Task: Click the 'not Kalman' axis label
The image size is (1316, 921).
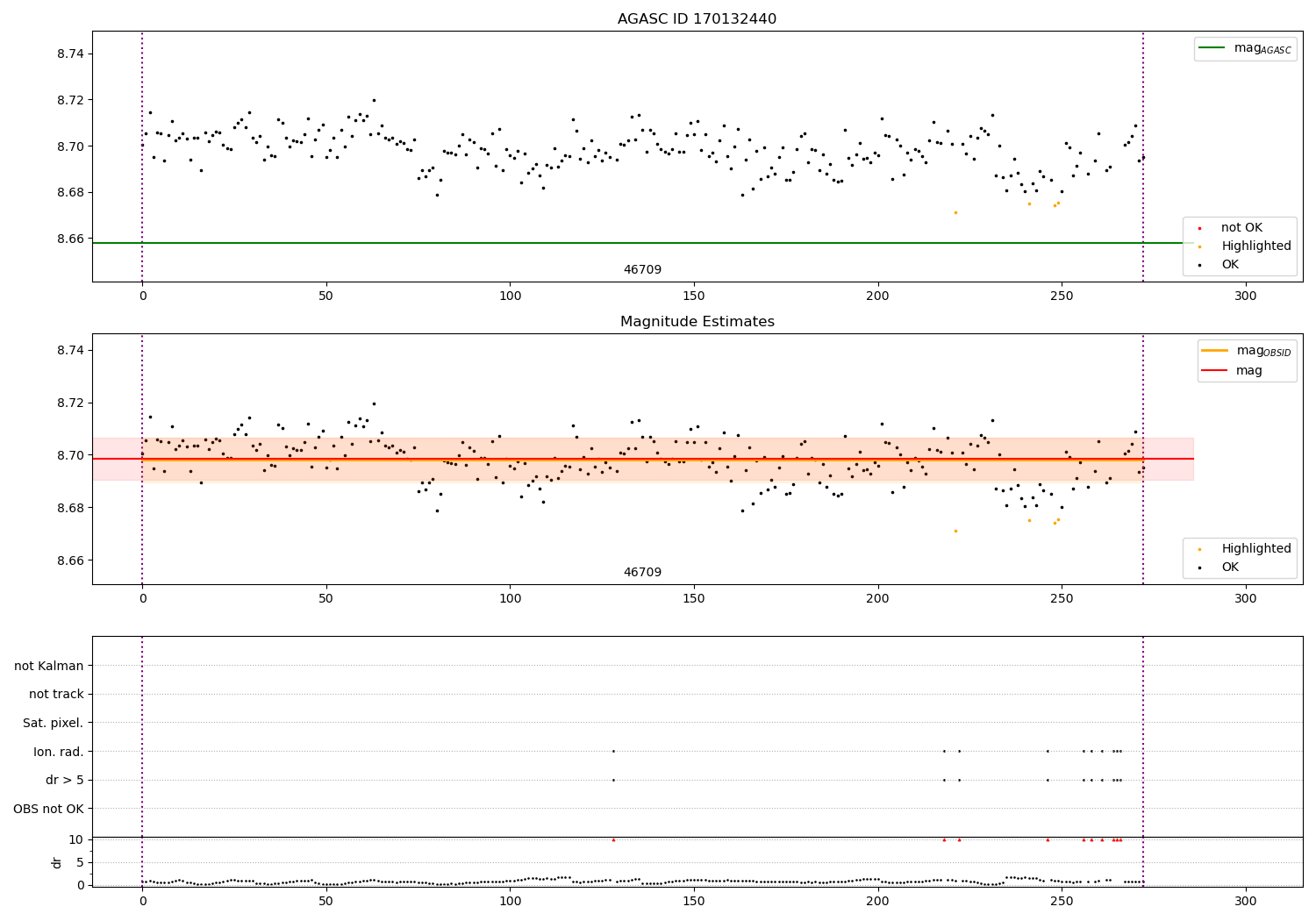Action: click(x=49, y=666)
